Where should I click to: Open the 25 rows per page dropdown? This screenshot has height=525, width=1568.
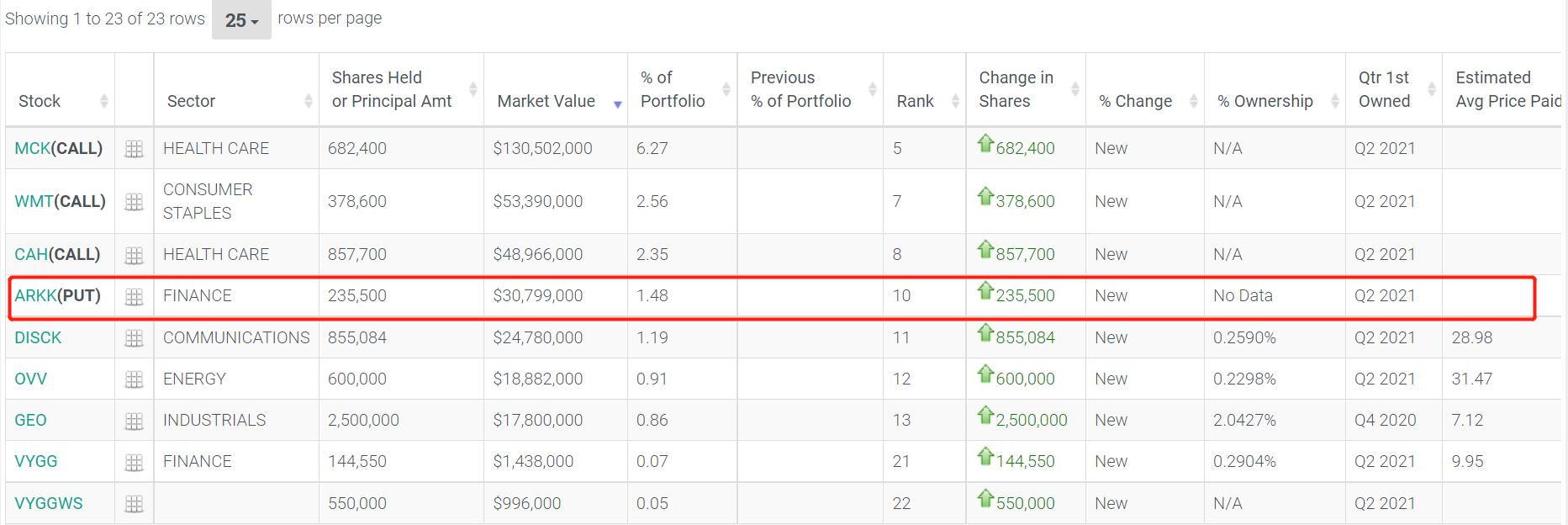point(241,20)
